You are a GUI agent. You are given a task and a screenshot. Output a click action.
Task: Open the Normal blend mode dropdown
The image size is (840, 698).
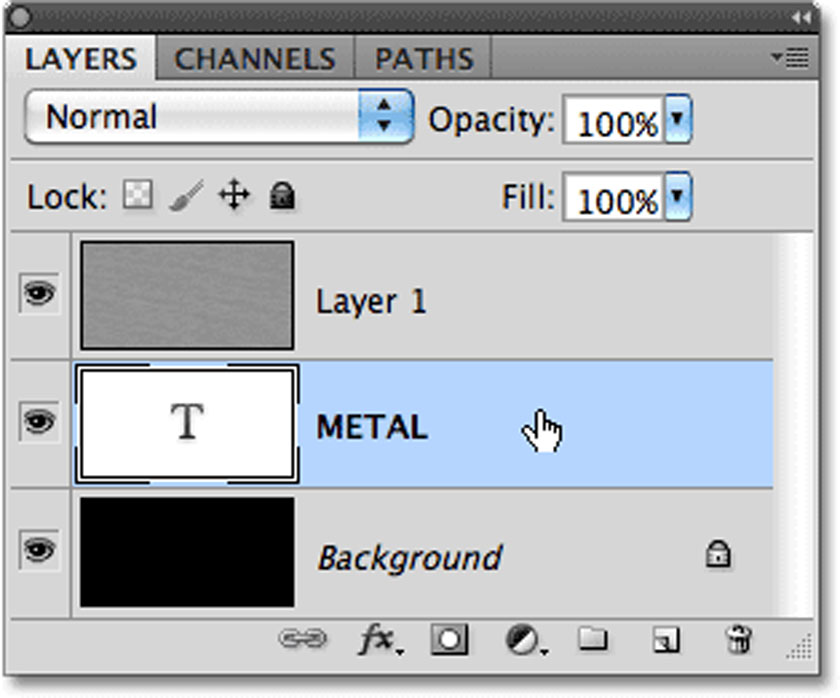219,117
